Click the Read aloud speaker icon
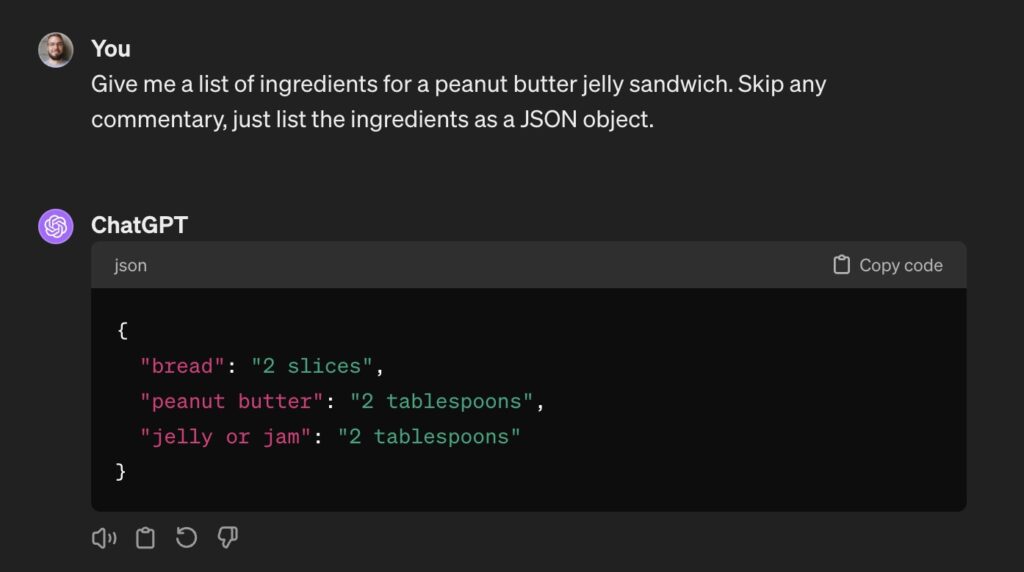The image size is (1024, 572). [x=104, y=538]
